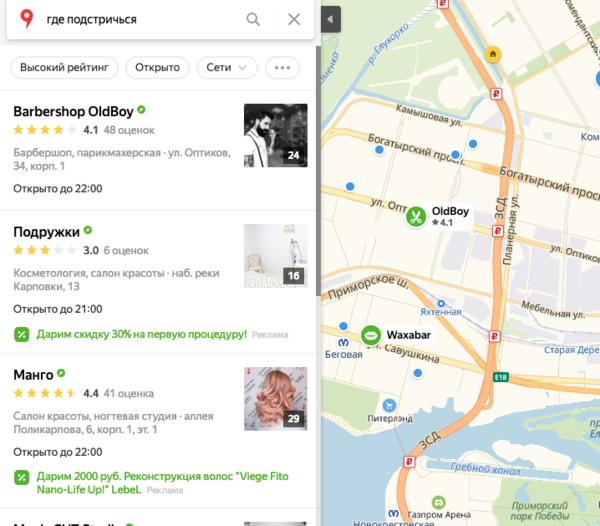This screenshot has width=600, height=526.
Task: View Barbershop OldBoy photo thumbnail
Action: pyautogui.click(x=276, y=135)
